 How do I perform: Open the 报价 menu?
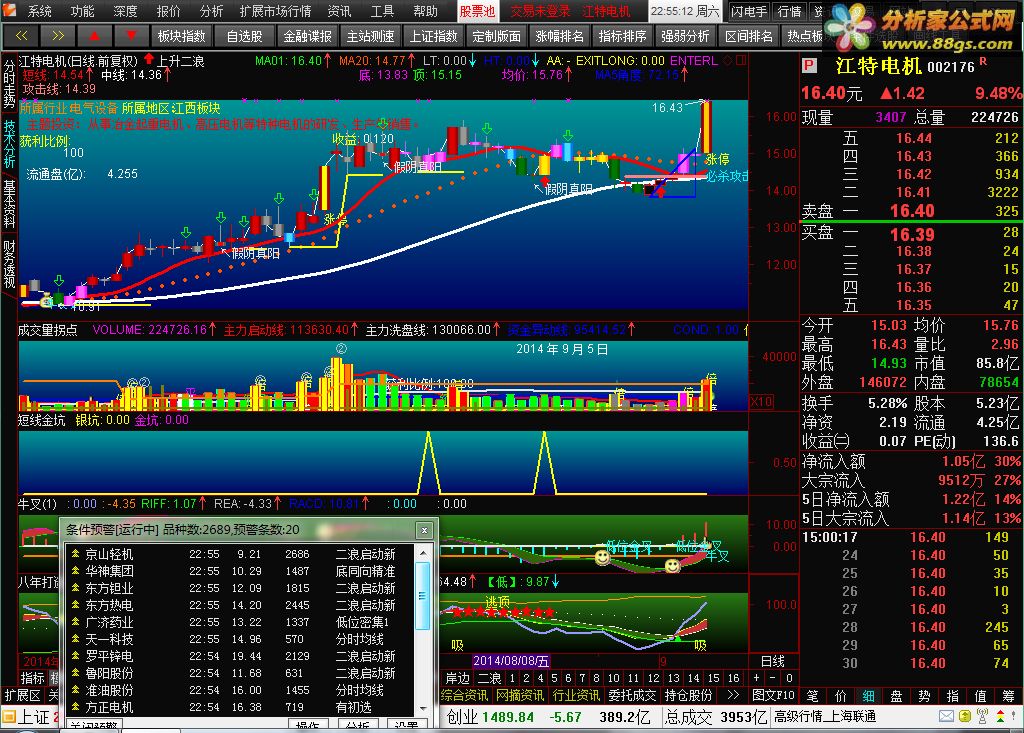168,11
